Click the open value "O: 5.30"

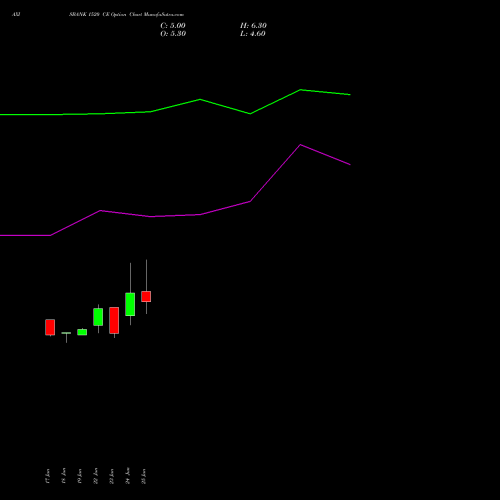tap(173, 34)
